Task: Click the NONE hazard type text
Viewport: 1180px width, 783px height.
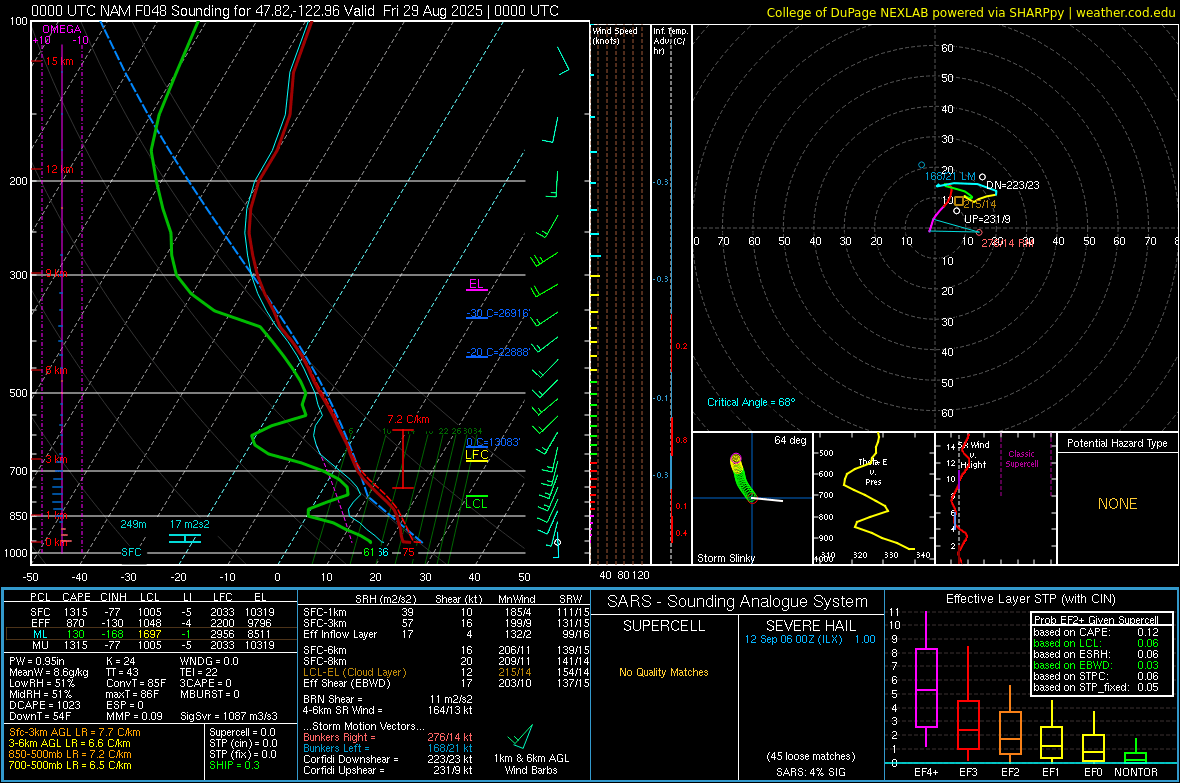Action: 1118,504
